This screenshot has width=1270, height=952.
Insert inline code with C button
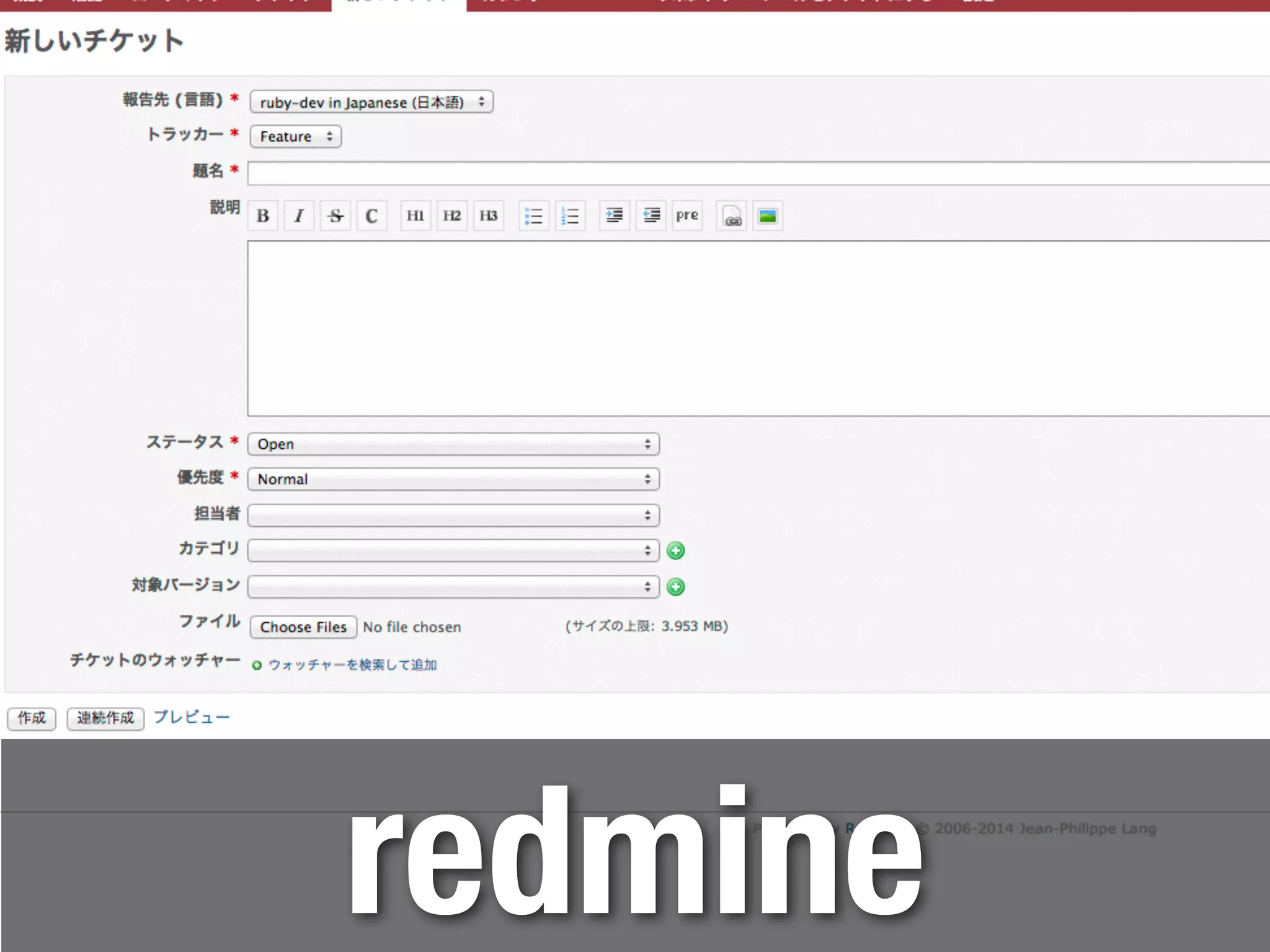click(372, 216)
